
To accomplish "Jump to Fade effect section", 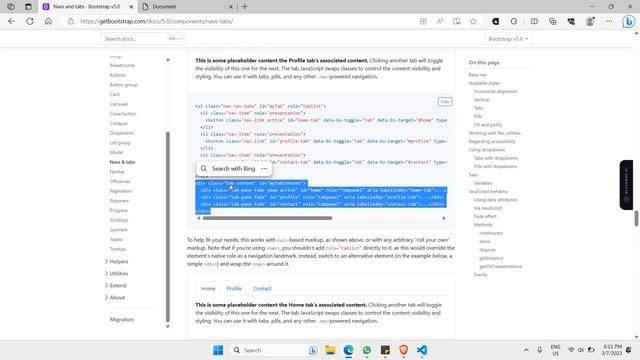I will (485, 216).
